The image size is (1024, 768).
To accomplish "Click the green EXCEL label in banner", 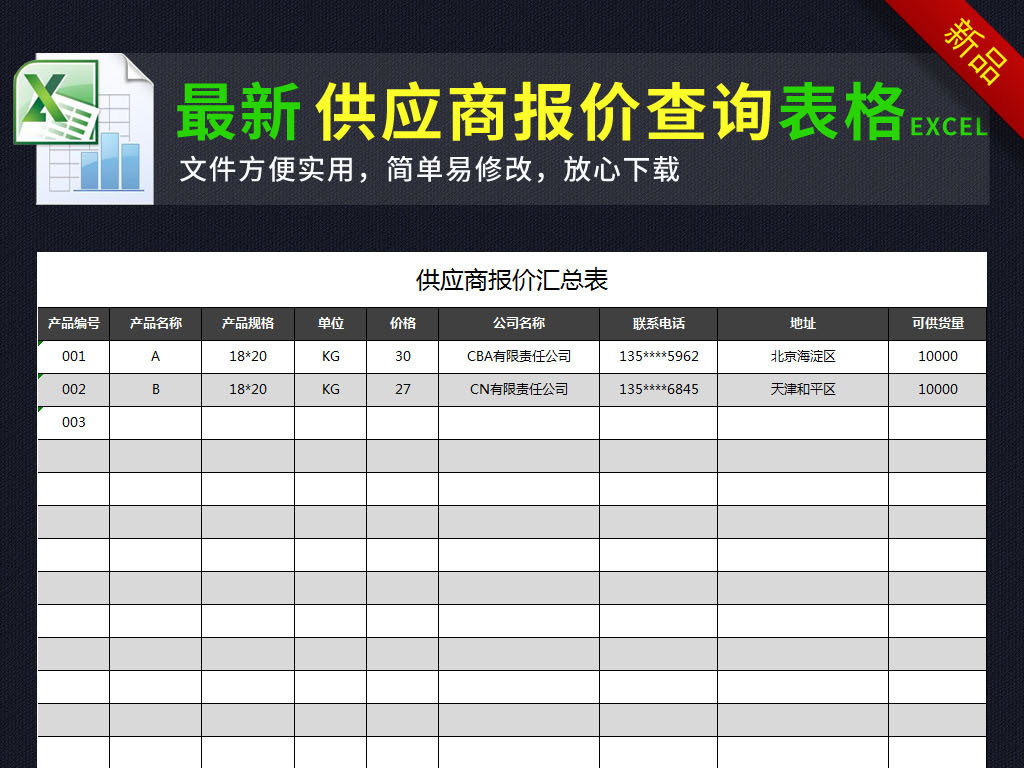I will click(948, 127).
